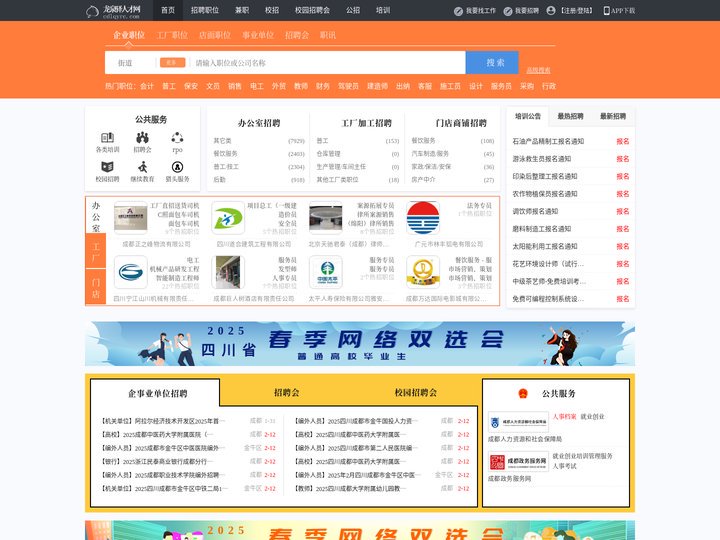
Task: Click the national emblem icon beside 公共服务
Action: coord(523,394)
